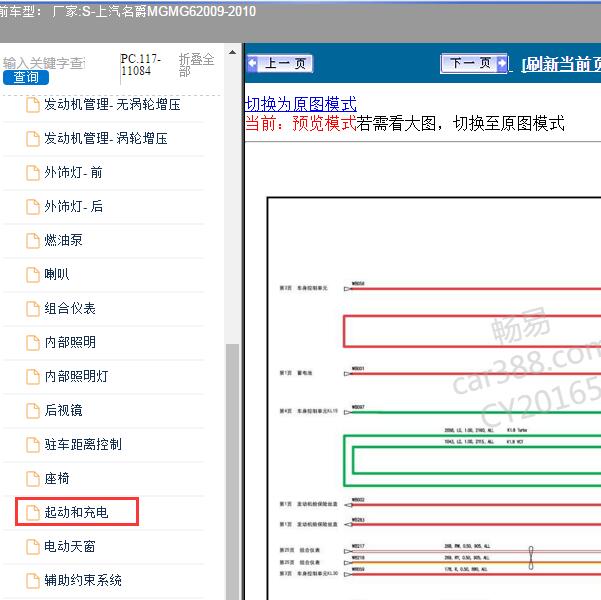
Task: Click document icon beside 内部照明
Action: [33, 343]
